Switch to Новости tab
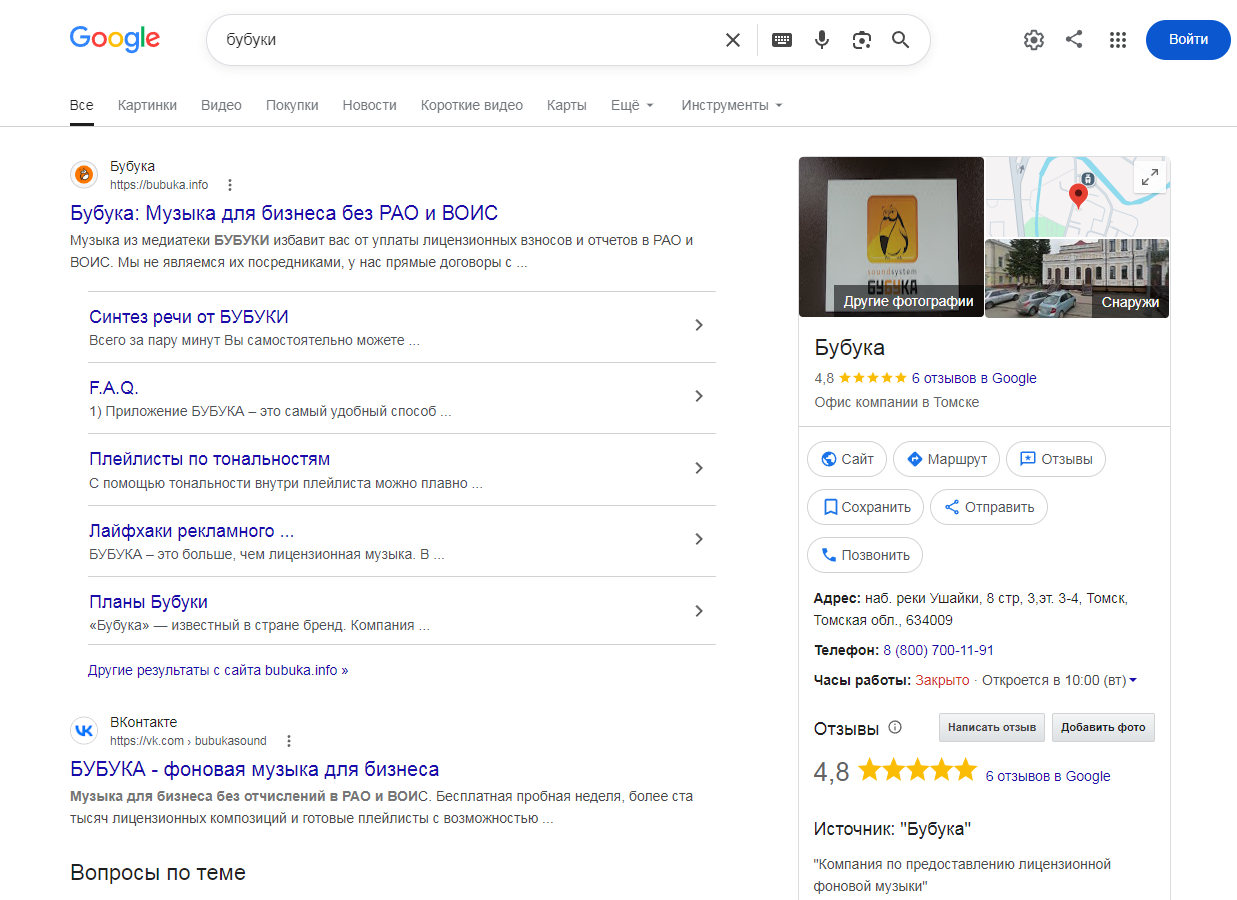 (x=369, y=105)
